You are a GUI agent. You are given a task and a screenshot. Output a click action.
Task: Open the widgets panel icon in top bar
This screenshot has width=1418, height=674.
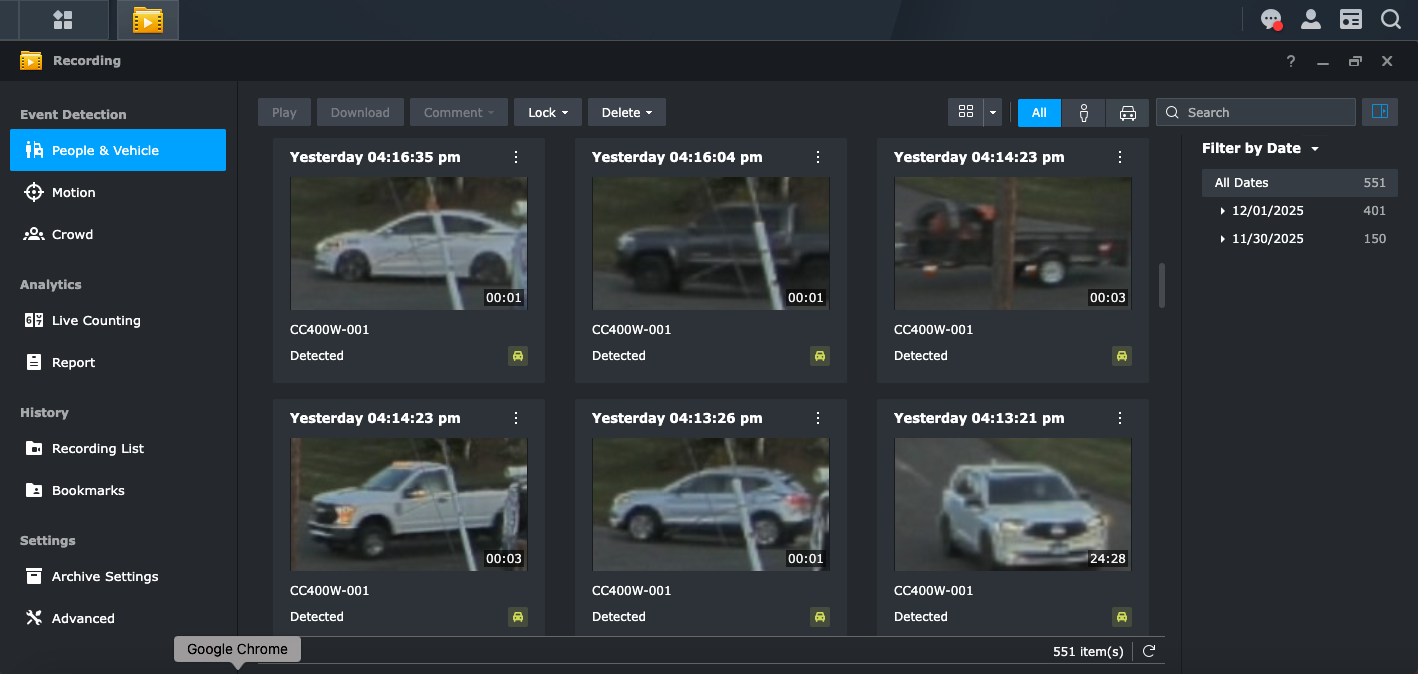coord(1351,19)
